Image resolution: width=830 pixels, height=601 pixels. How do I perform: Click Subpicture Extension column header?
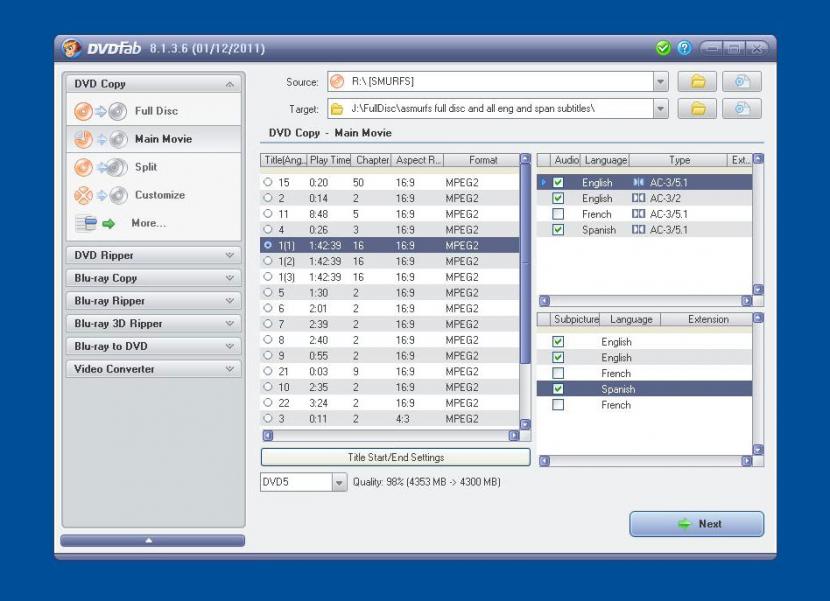[x=707, y=319]
